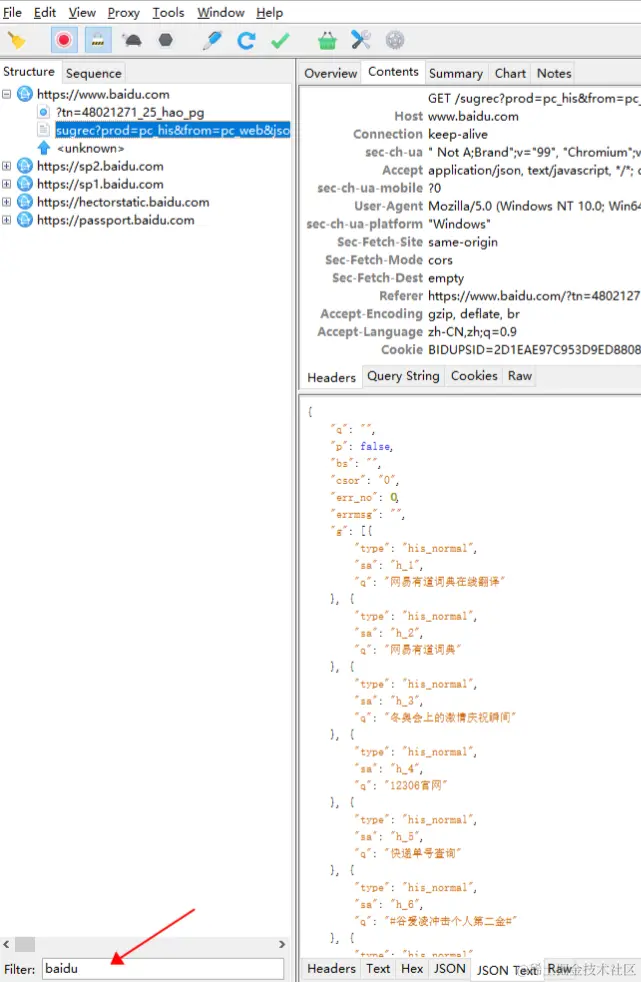Open response JSON tab
The height and width of the screenshot is (982, 641).
click(449, 969)
